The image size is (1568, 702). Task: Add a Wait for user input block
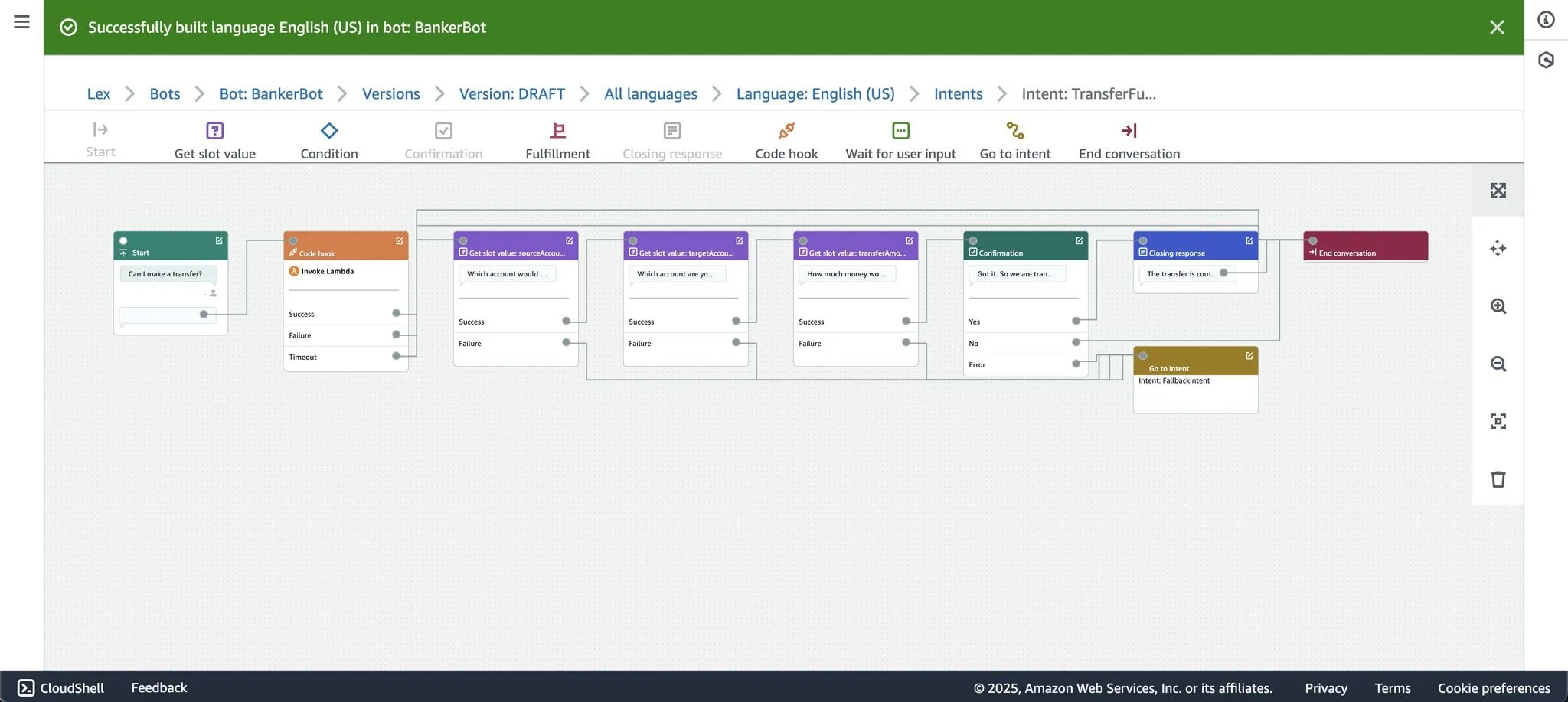(x=900, y=141)
